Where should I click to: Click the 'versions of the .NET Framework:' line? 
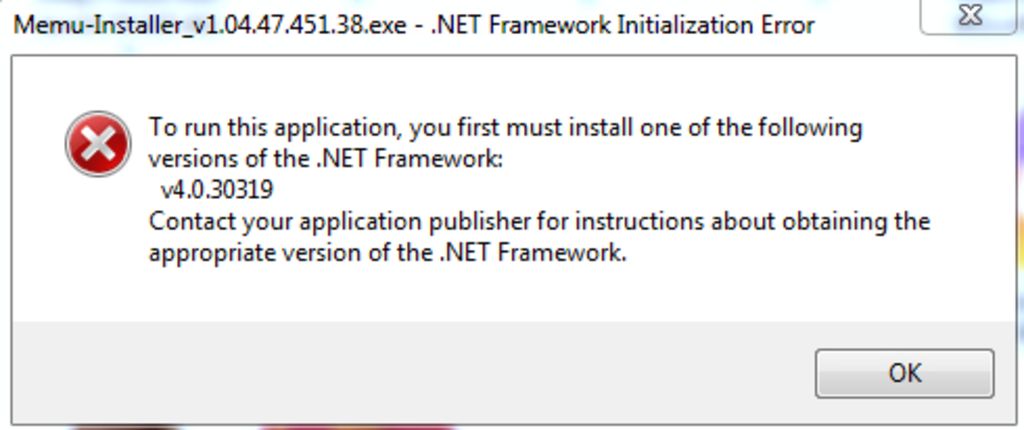[326, 159]
